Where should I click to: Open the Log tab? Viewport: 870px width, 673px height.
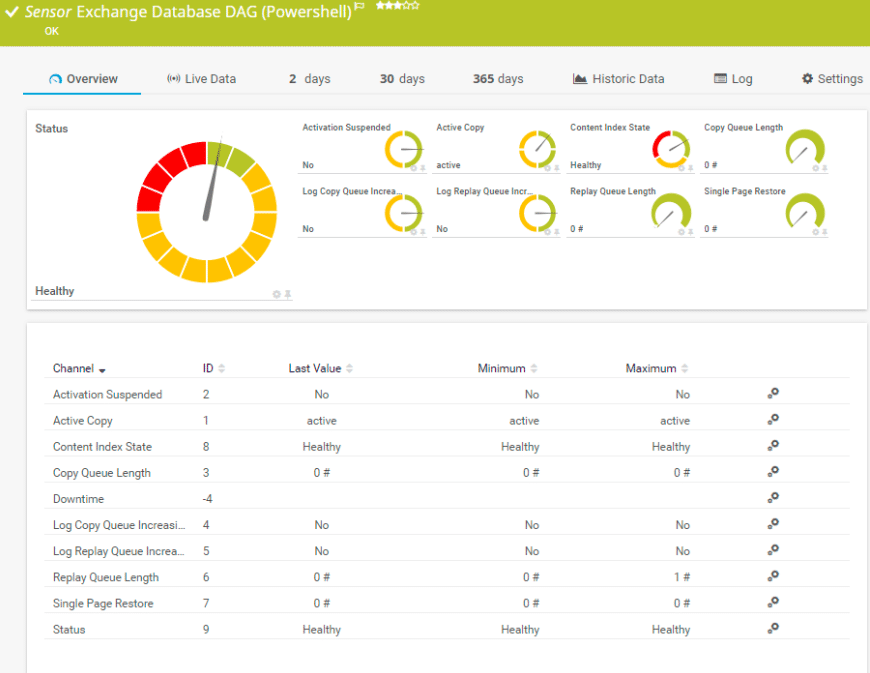click(x=733, y=79)
